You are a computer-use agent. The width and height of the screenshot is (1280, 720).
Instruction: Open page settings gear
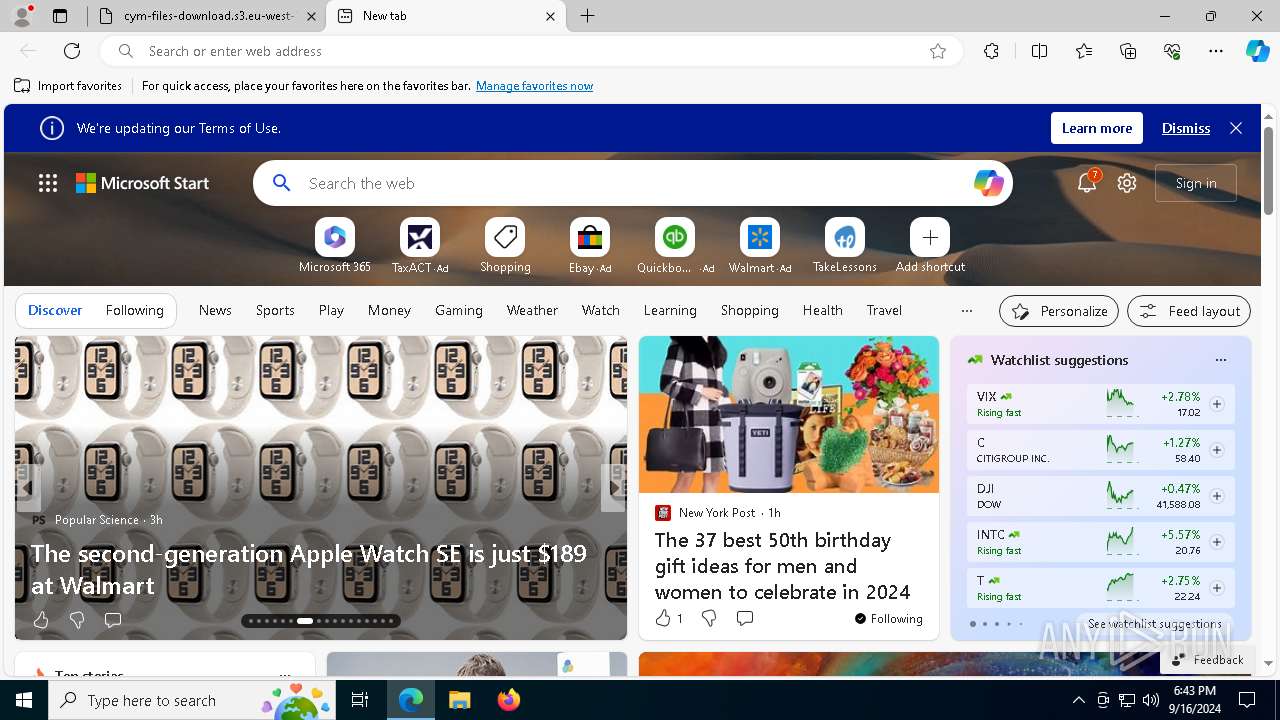click(1127, 183)
